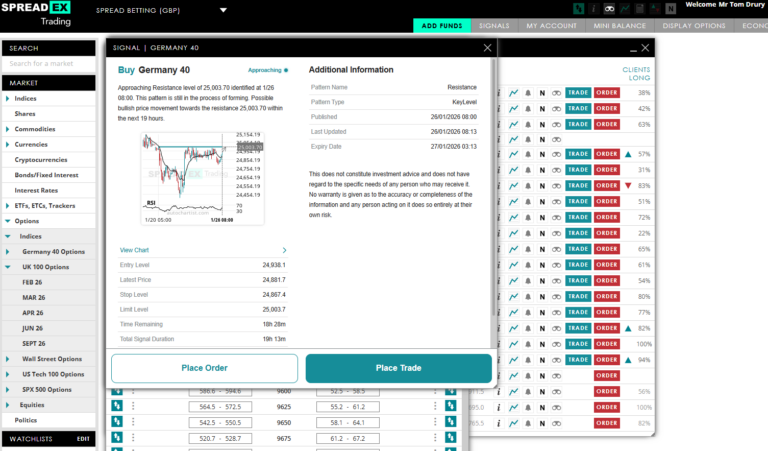Click right candlestick icon on the 9650 strike row

(x=451, y=422)
